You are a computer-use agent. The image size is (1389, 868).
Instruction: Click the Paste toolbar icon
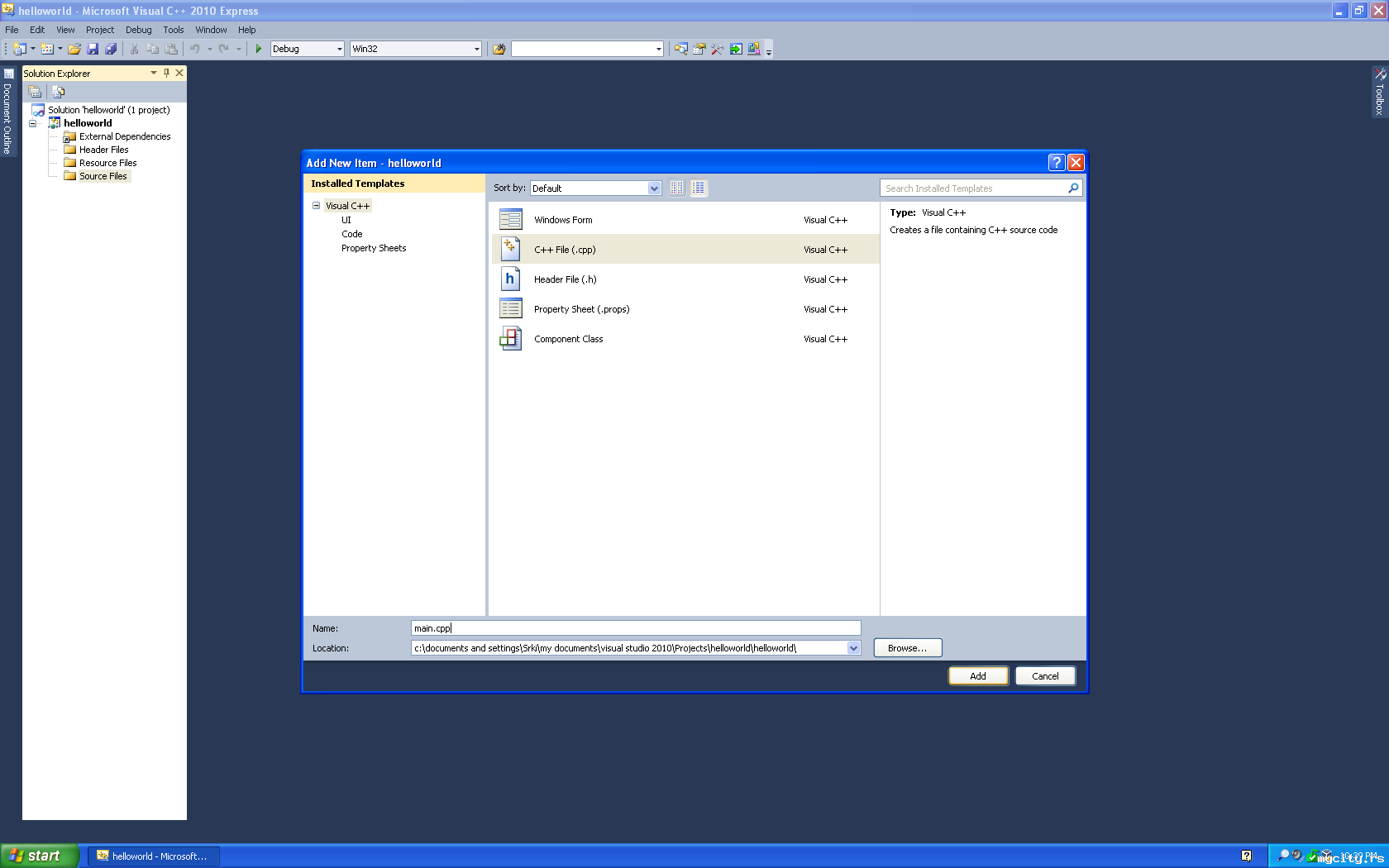tap(171, 49)
